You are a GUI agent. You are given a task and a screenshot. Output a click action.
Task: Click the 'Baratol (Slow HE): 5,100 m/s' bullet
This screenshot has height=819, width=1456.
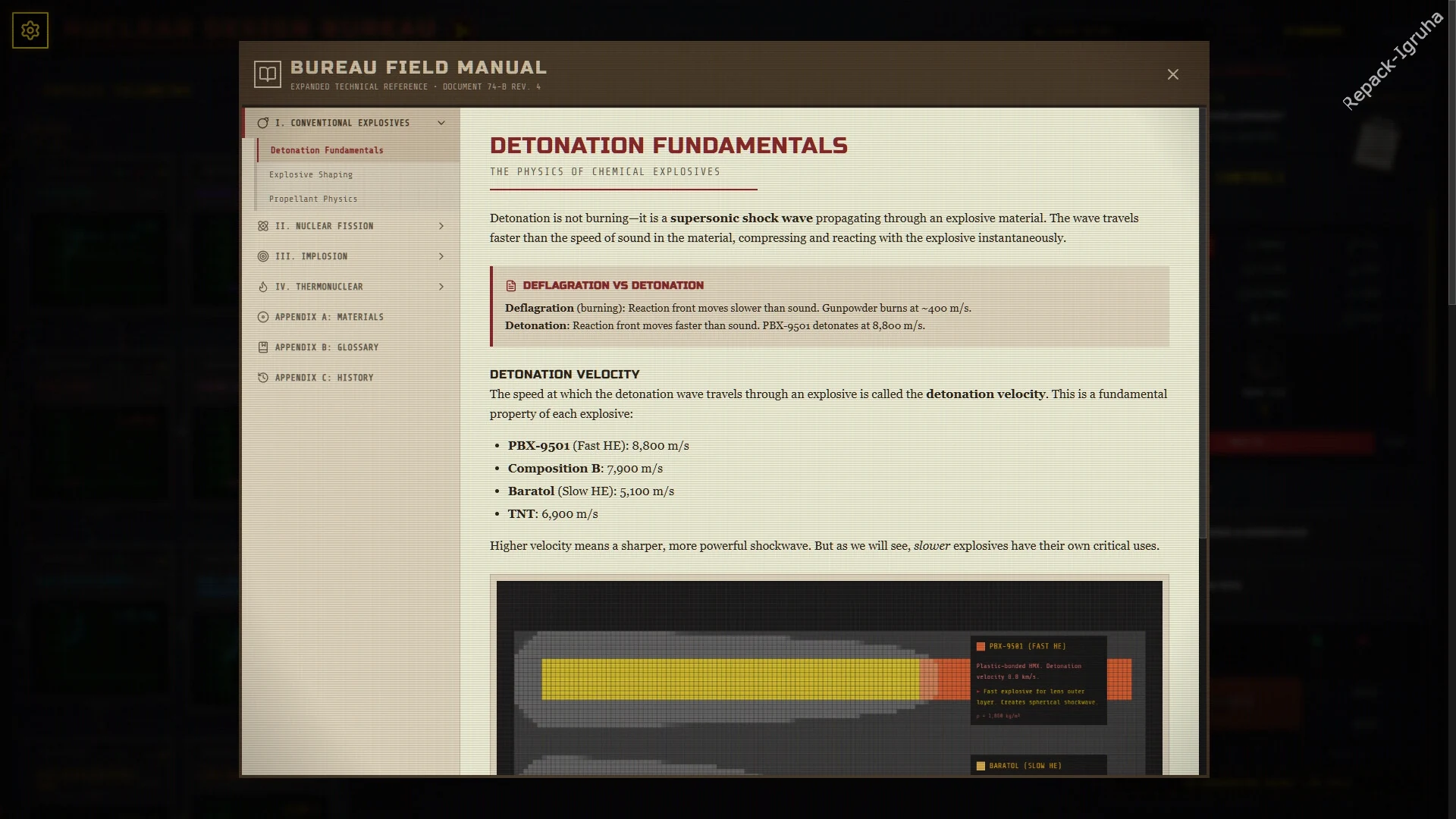click(x=591, y=491)
